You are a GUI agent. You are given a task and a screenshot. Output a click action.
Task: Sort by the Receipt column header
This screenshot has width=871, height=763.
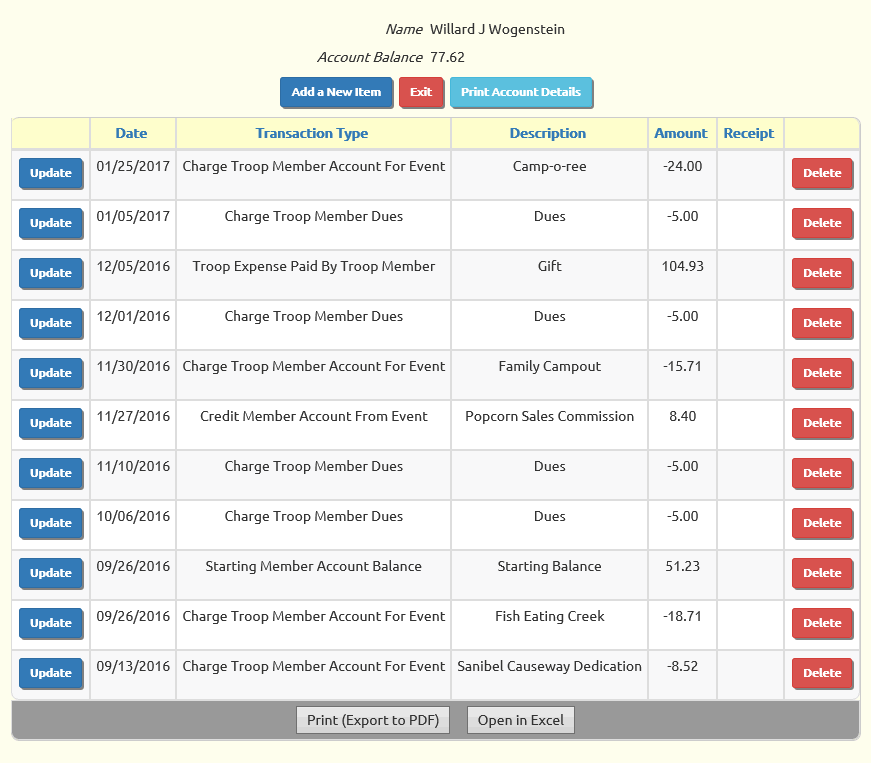tap(748, 133)
